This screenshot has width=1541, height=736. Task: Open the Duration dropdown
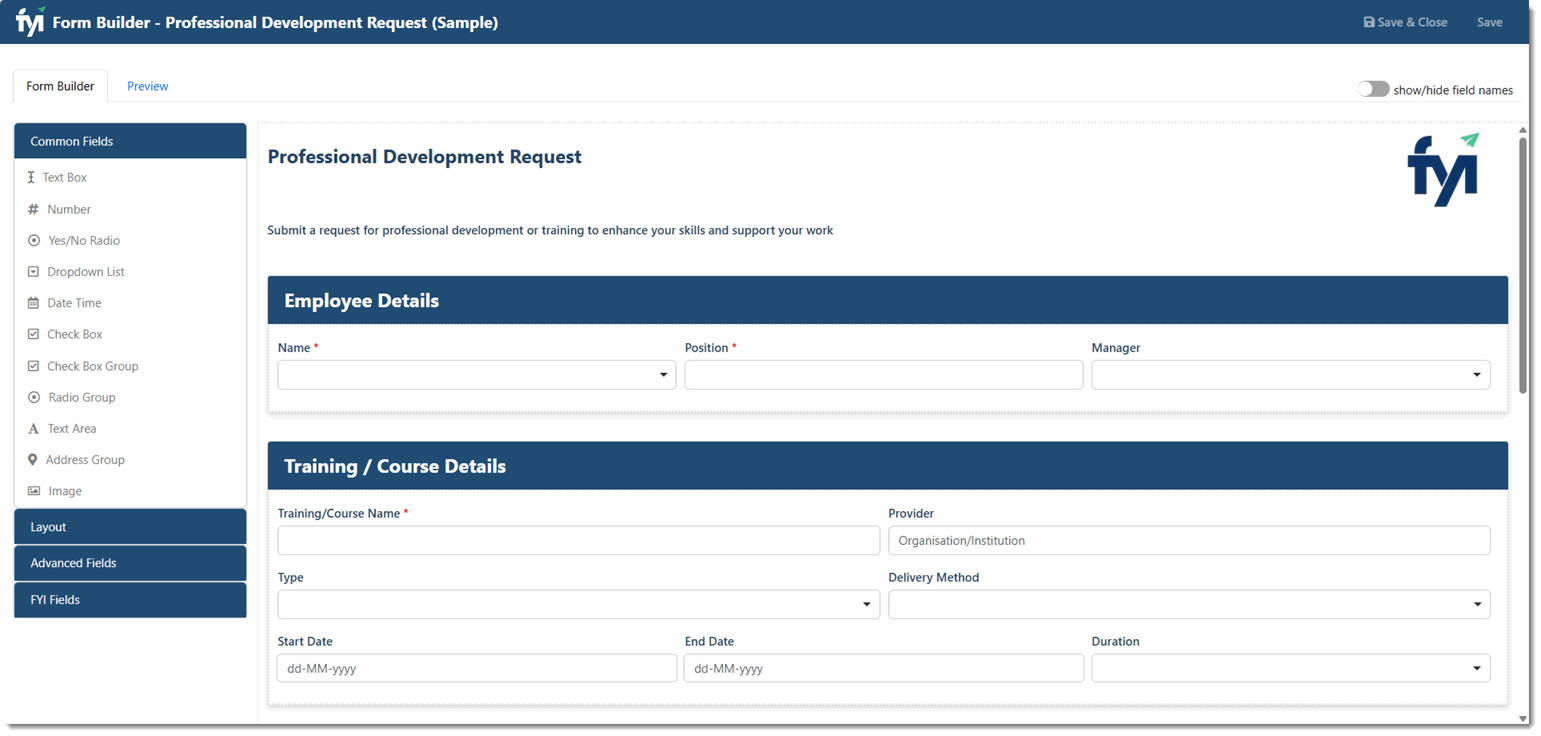pyautogui.click(x=1291, y=668)
